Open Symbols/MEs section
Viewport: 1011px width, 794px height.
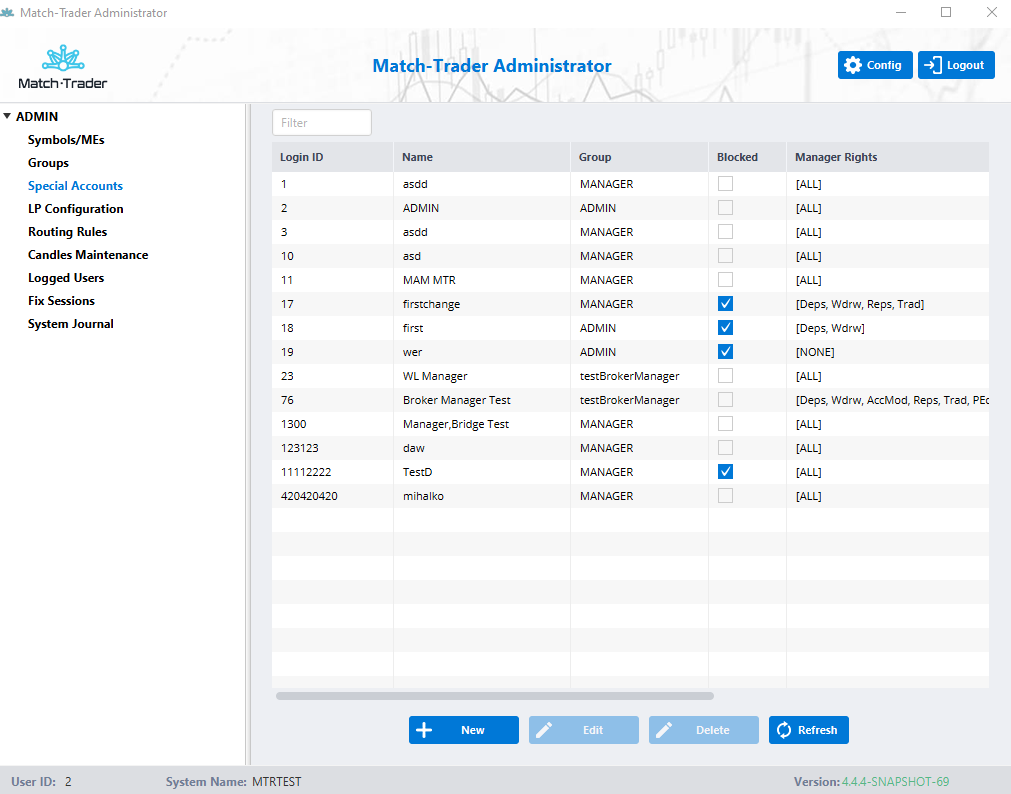pyautogui.click(x=66, y=140)
